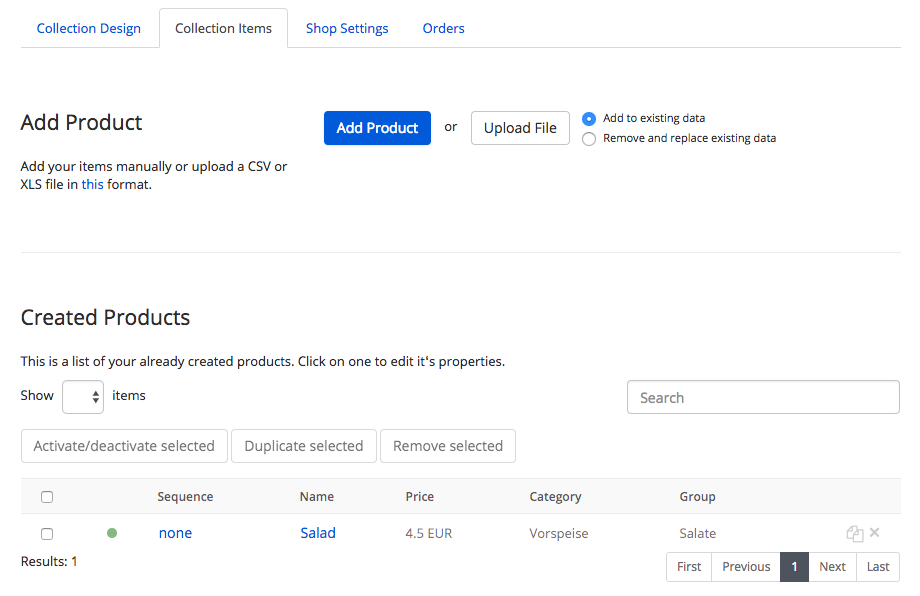Click Duplicate selected button
920x596 pixels.
(303, 446)
